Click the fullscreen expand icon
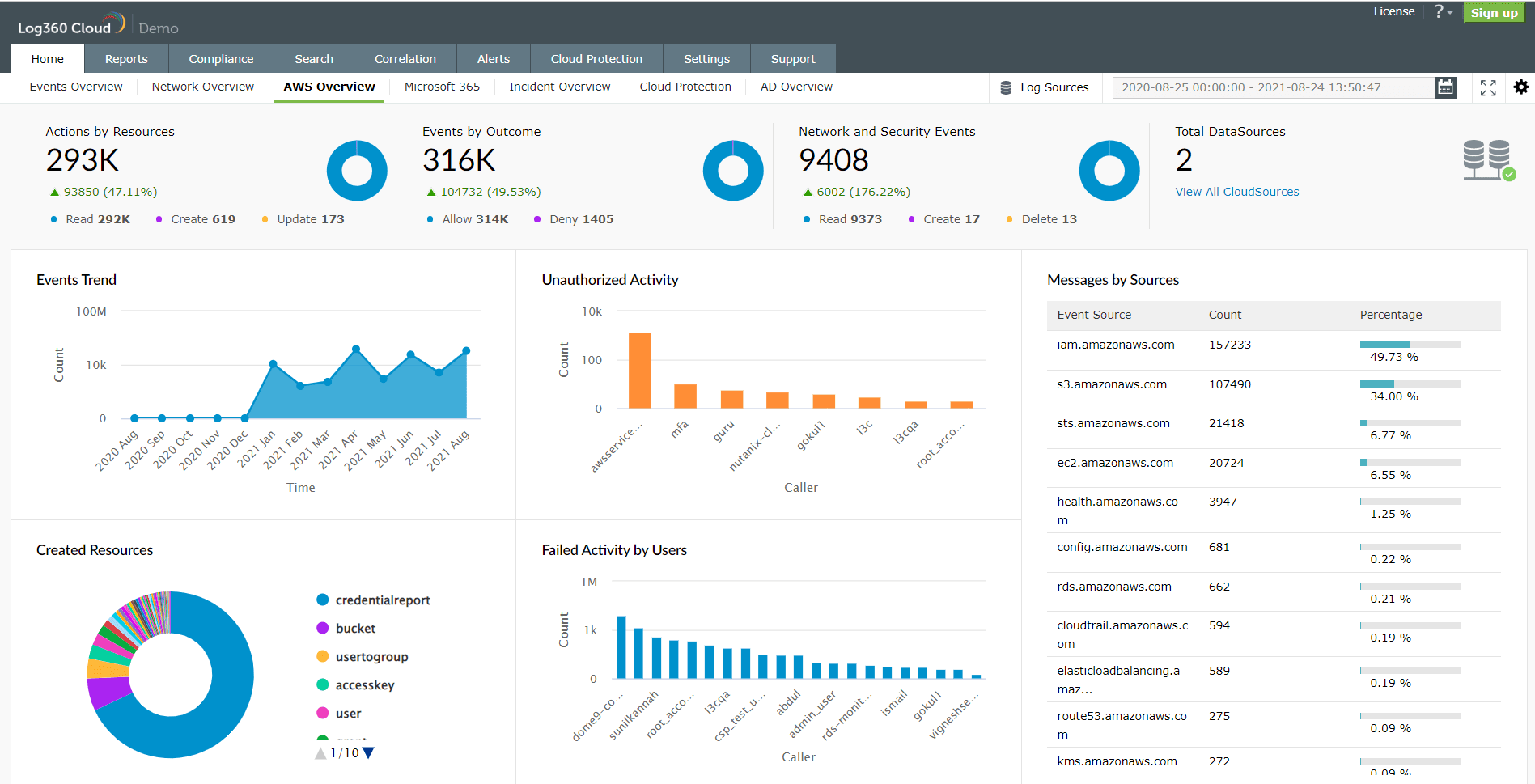1535x784 pixels. pos(1488,87)
